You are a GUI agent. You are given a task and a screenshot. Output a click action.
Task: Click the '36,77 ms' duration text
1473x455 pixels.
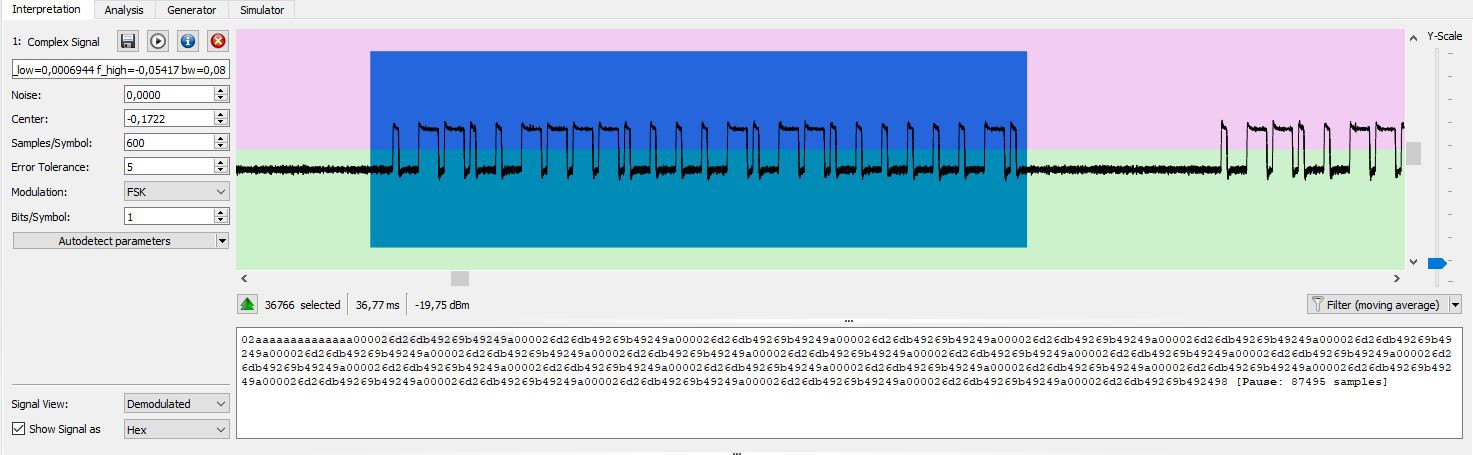coord(377,305)
